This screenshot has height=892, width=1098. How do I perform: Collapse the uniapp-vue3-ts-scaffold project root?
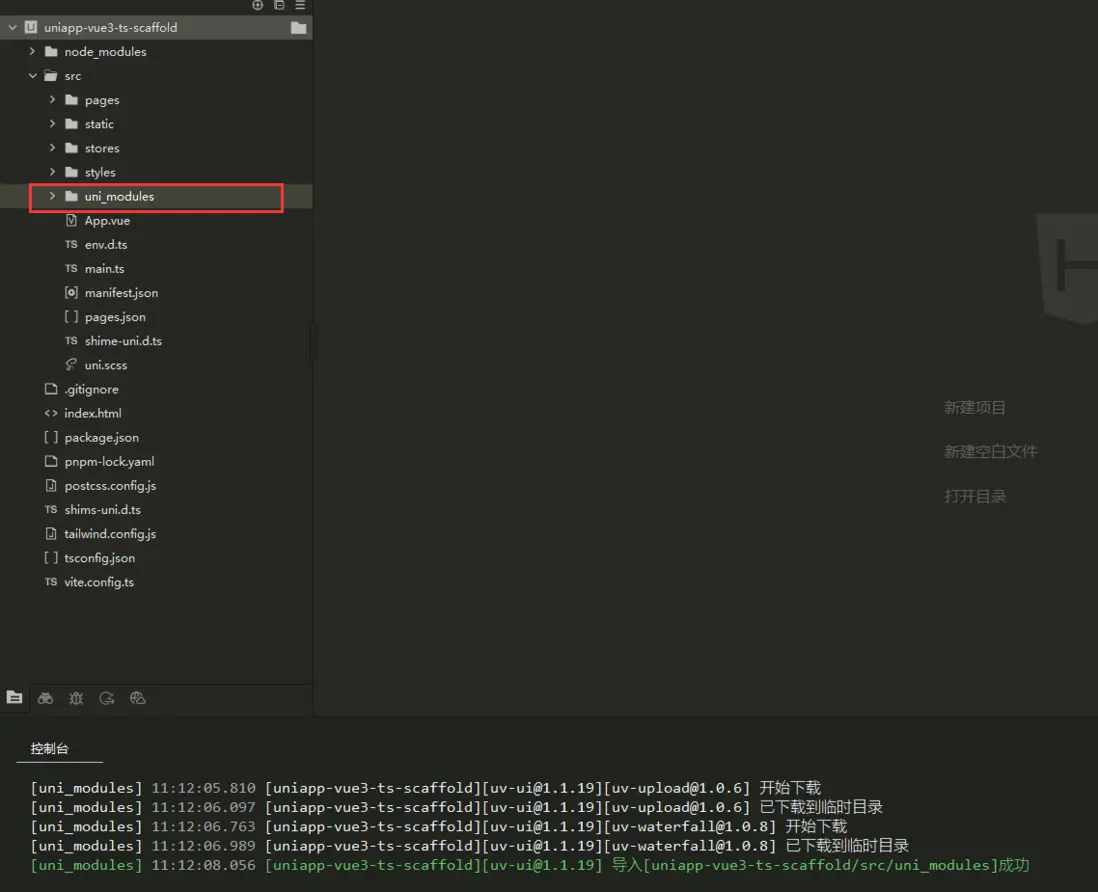tap(12, 28)
